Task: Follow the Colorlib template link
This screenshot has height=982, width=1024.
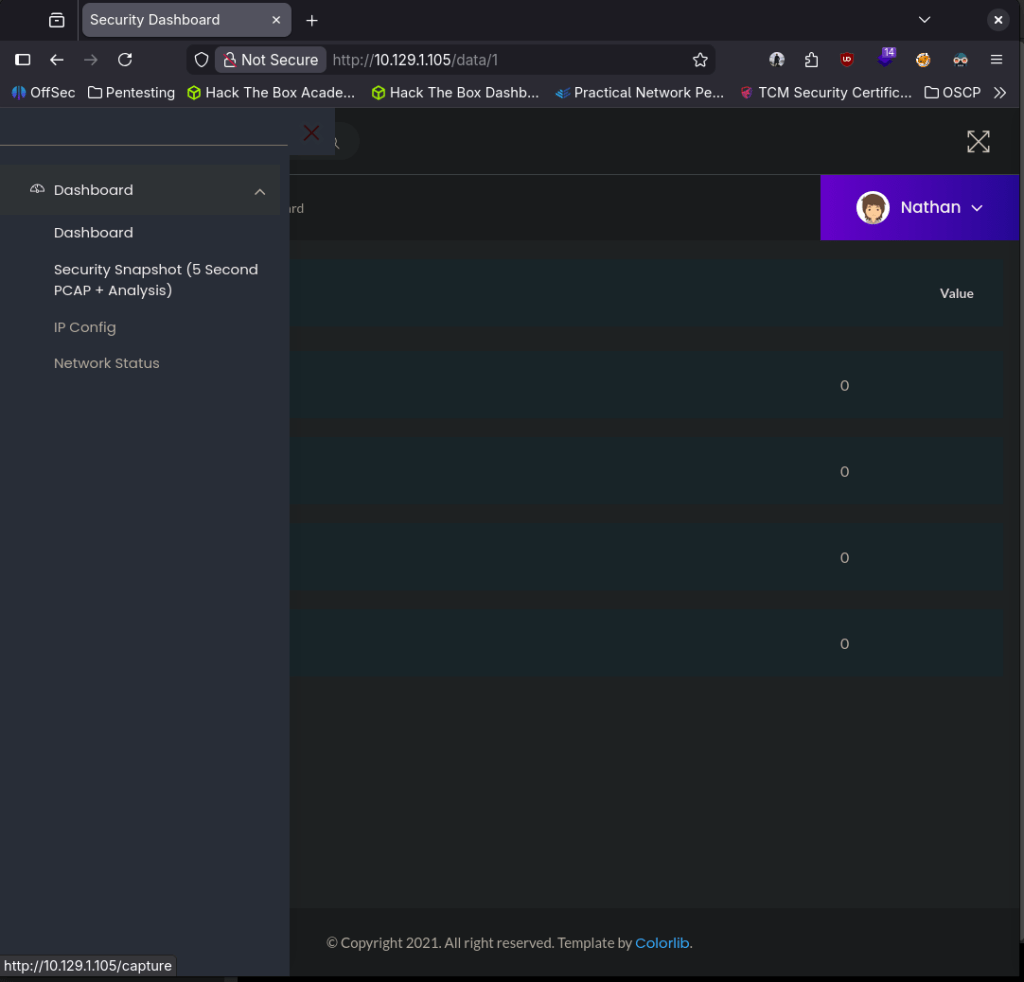Action: (662, 943)
